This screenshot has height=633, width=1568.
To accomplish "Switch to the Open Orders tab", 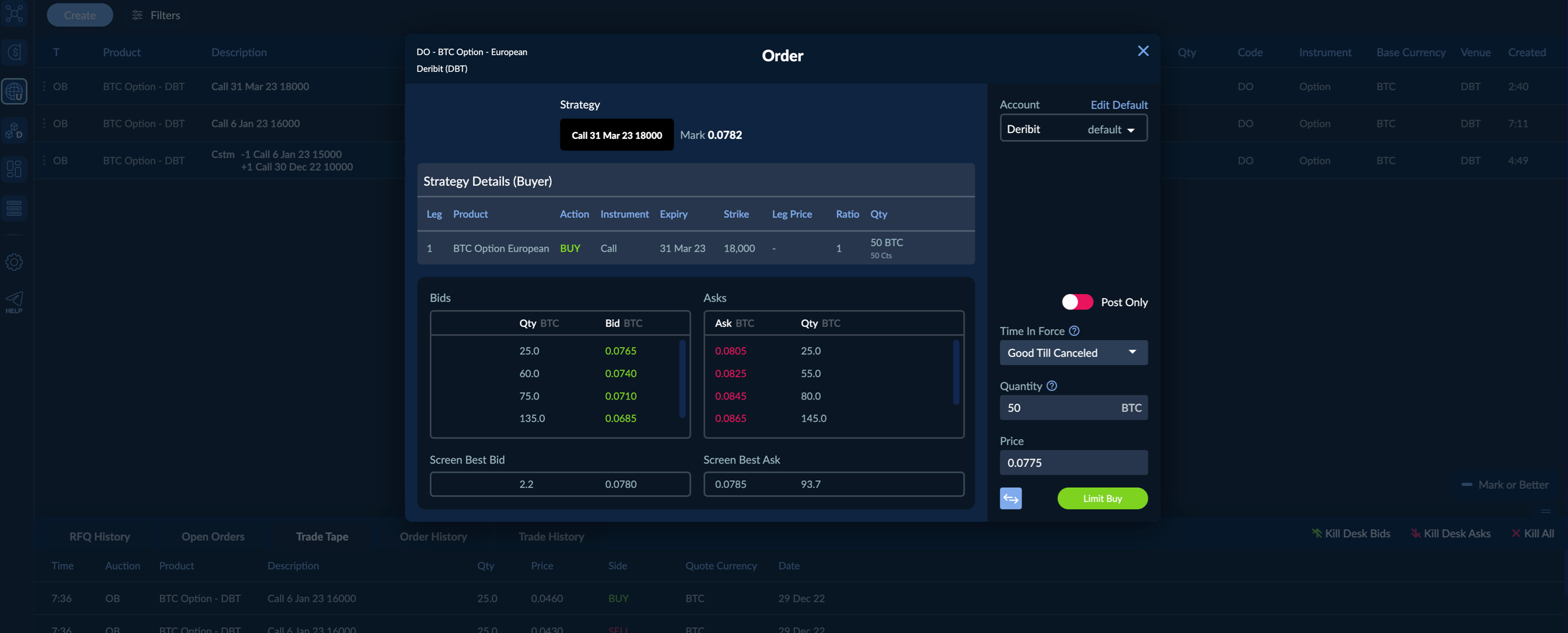I will pos(213,536).
